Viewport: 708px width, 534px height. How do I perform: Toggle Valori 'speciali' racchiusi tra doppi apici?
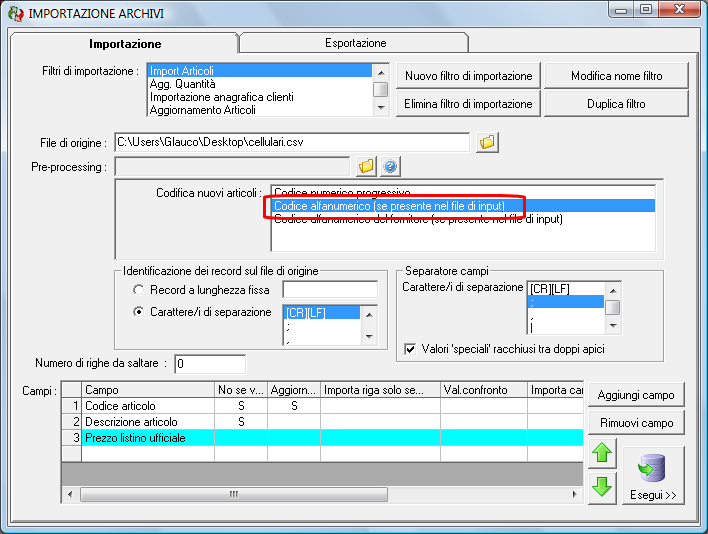coord(410,349)
